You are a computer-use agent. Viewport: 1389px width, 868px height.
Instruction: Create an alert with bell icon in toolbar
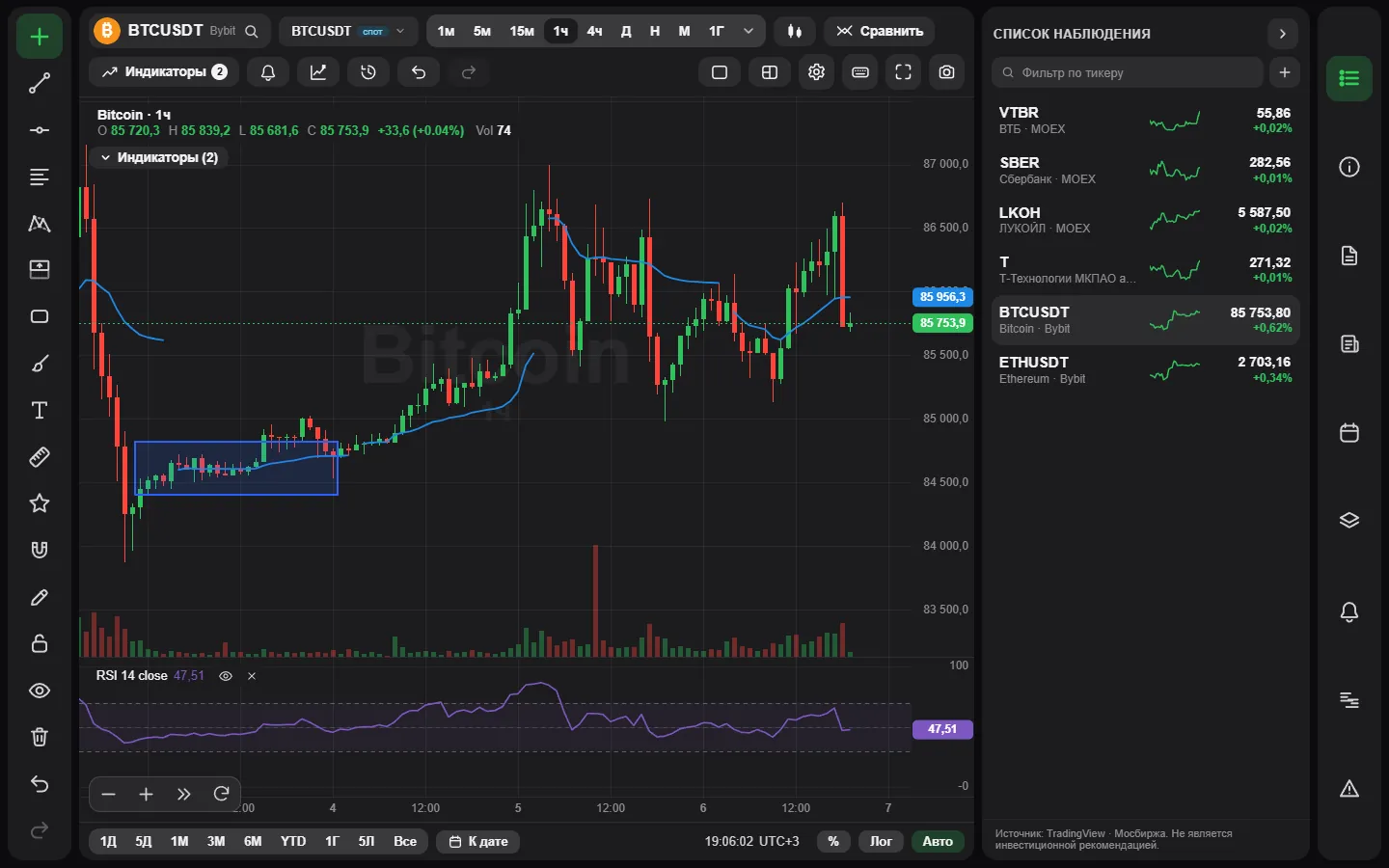[268, 72]
